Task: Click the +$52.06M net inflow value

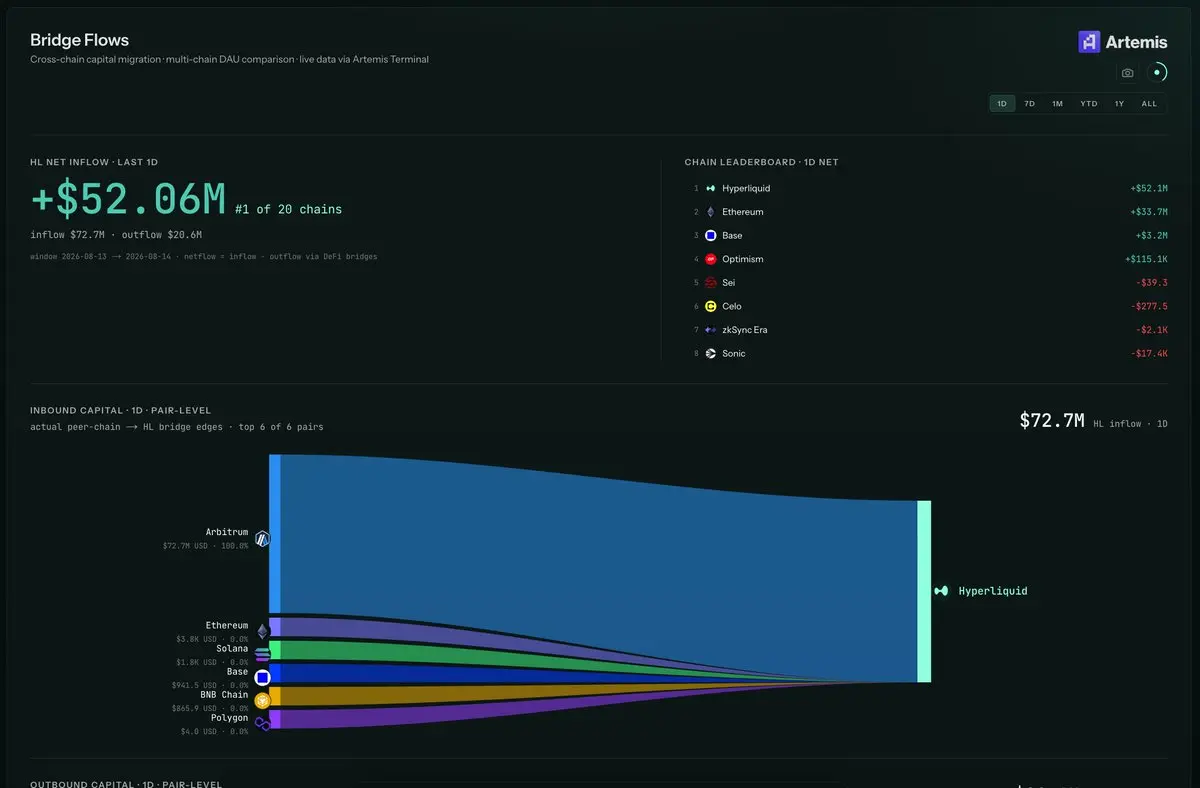Action: (x=128, y=200)
